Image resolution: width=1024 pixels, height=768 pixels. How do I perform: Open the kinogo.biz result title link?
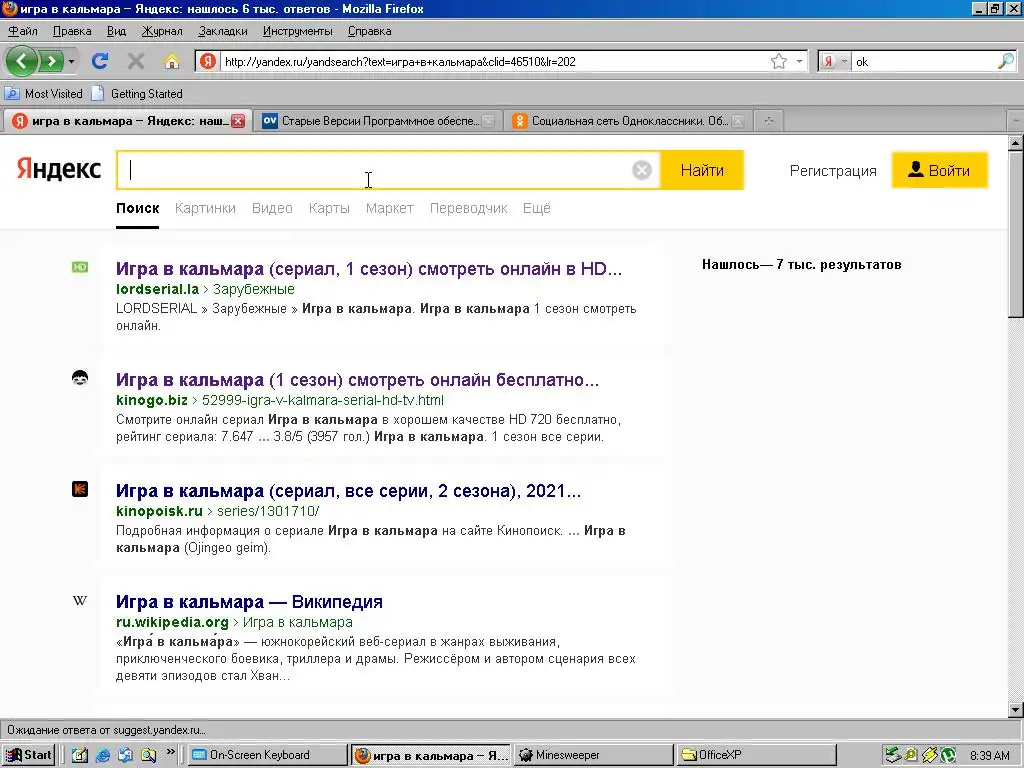357,379
